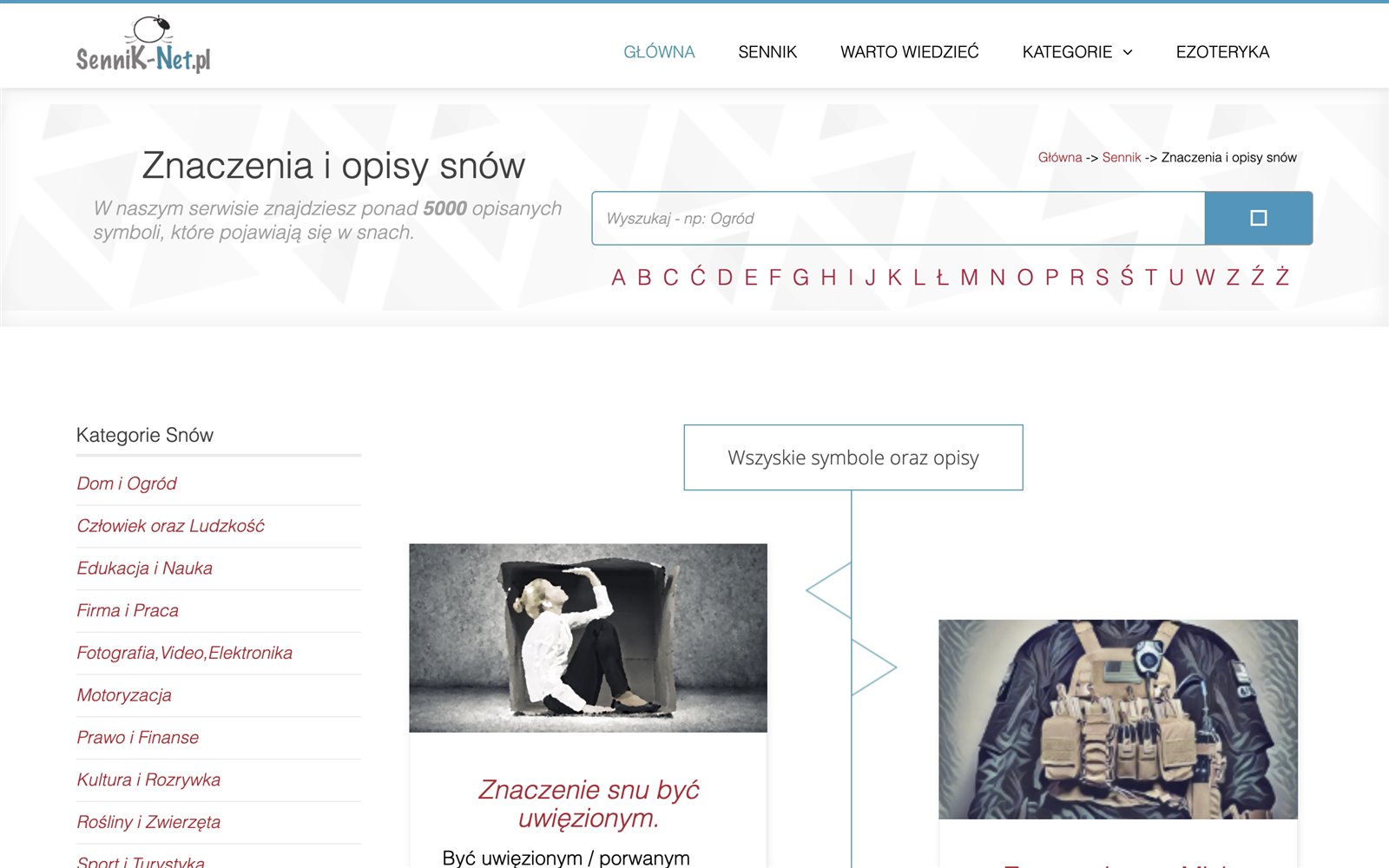
Task: Open the Sennik breadcrumb link
Action: coord(1122,157)
